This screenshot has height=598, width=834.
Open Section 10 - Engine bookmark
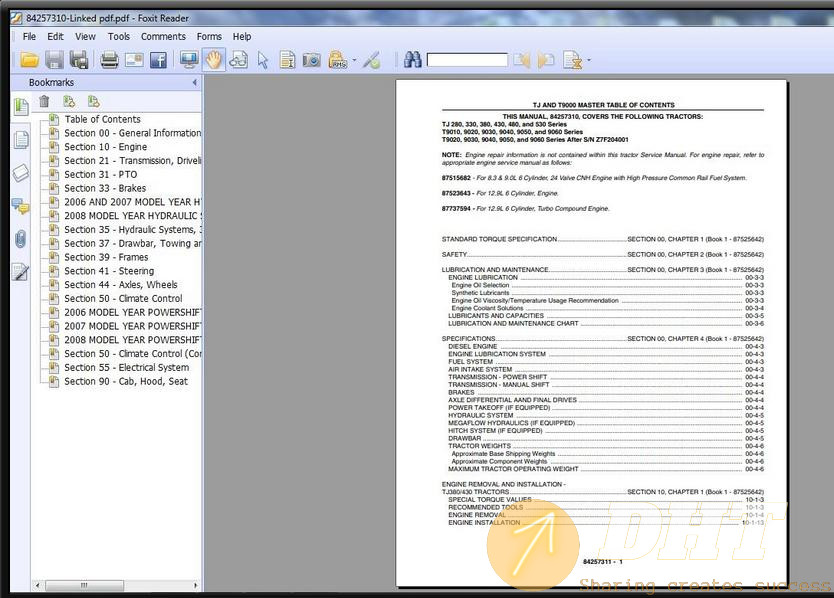(x=105, y=147)
